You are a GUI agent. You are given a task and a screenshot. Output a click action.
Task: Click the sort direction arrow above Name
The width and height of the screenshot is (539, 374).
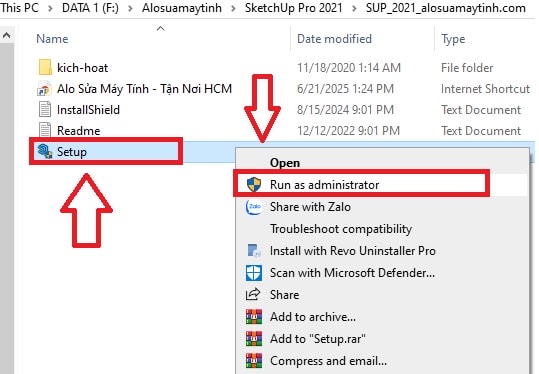point(161,29)
